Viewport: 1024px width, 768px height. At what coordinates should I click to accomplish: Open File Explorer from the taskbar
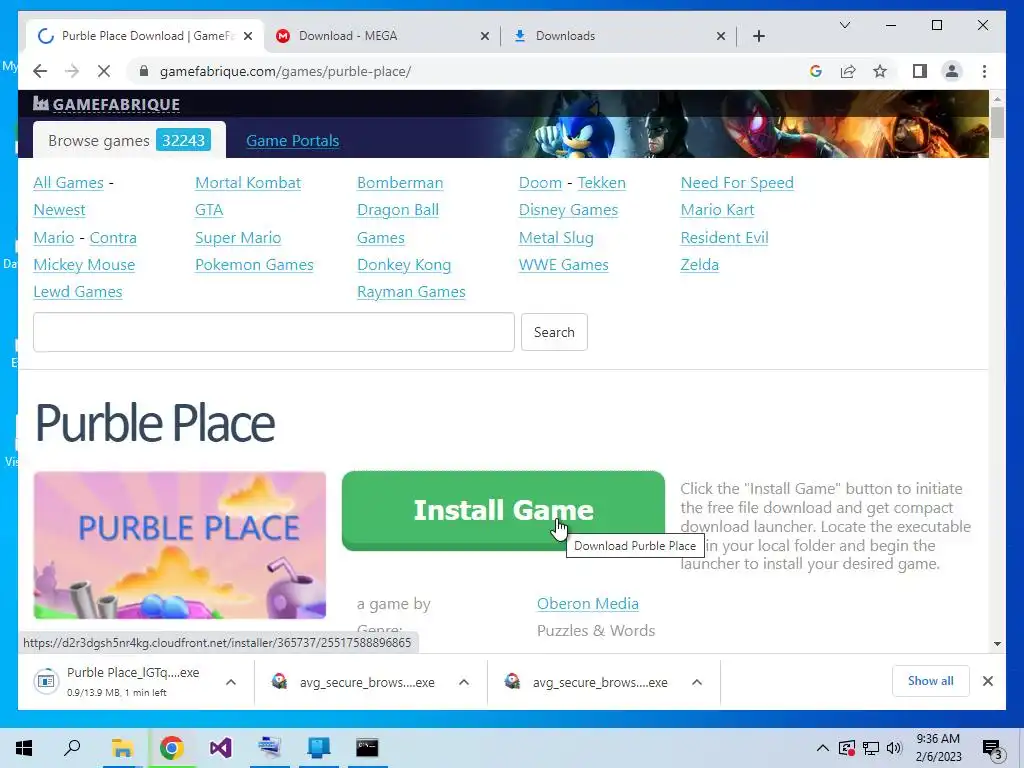click(122, 748)
